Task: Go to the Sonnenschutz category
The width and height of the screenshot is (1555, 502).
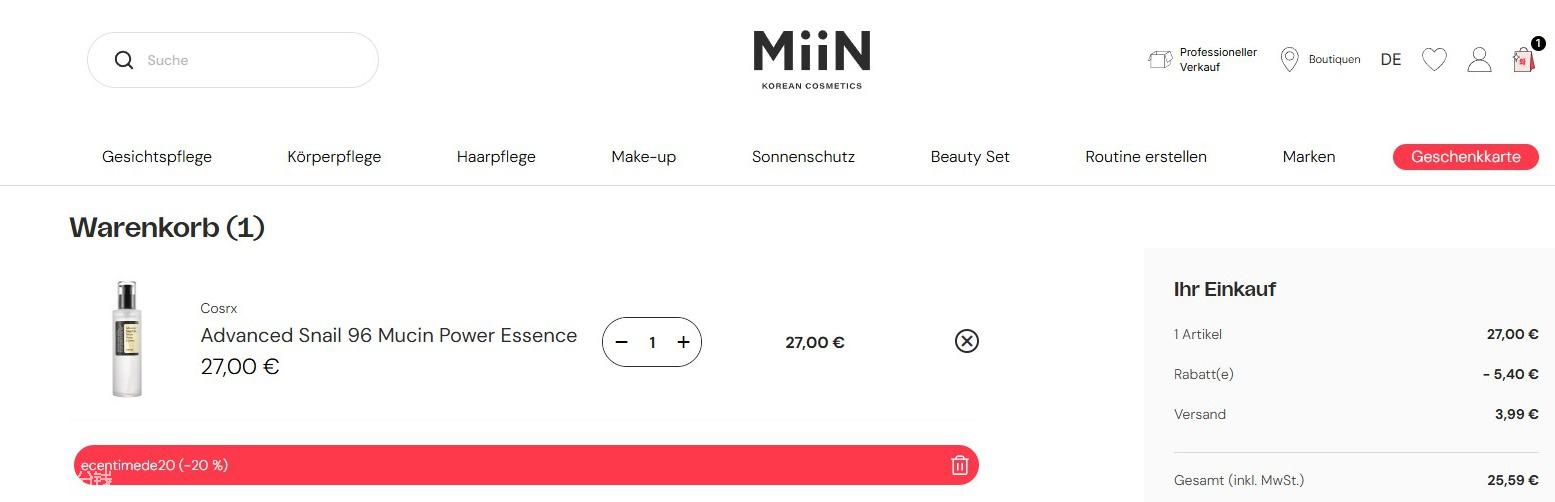Action: tap(803, 157)
